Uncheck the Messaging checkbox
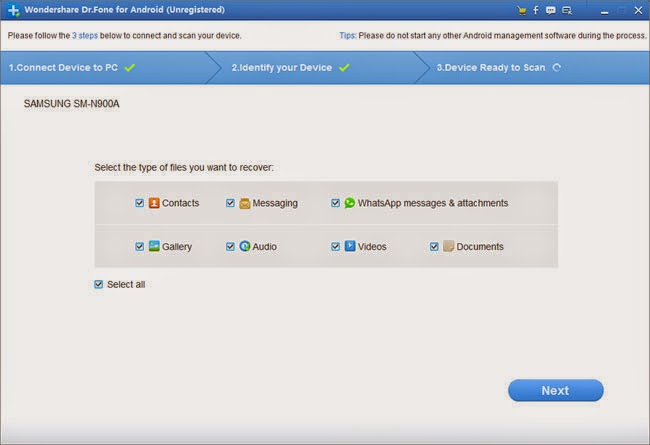 [230, 203]
